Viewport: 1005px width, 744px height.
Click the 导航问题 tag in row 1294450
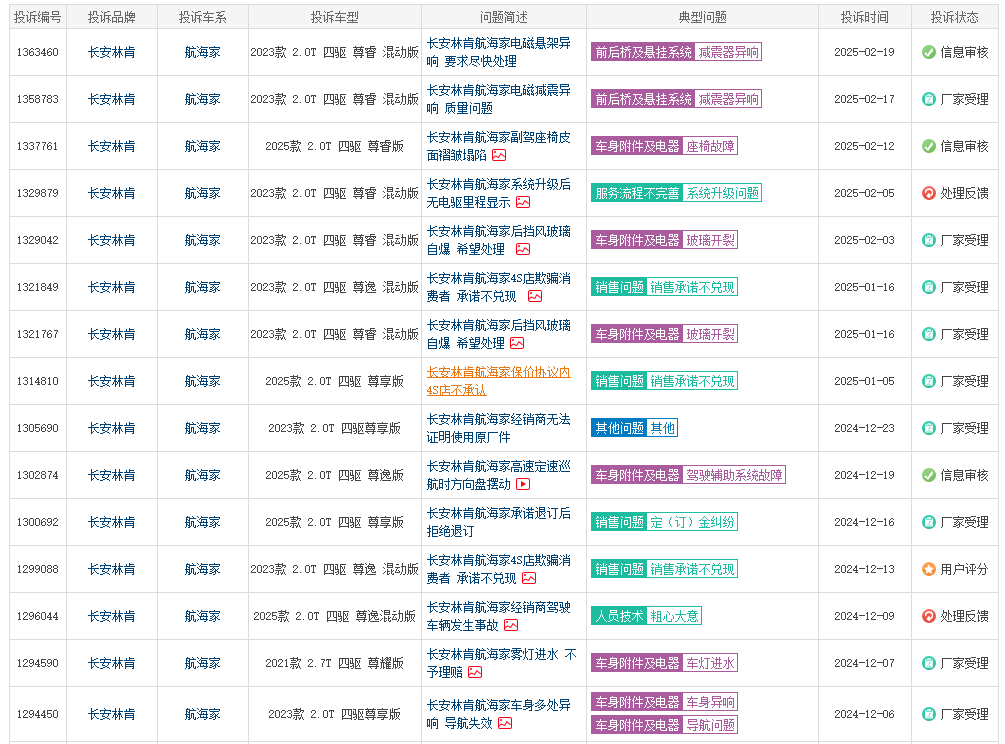[x=710, y=725]
